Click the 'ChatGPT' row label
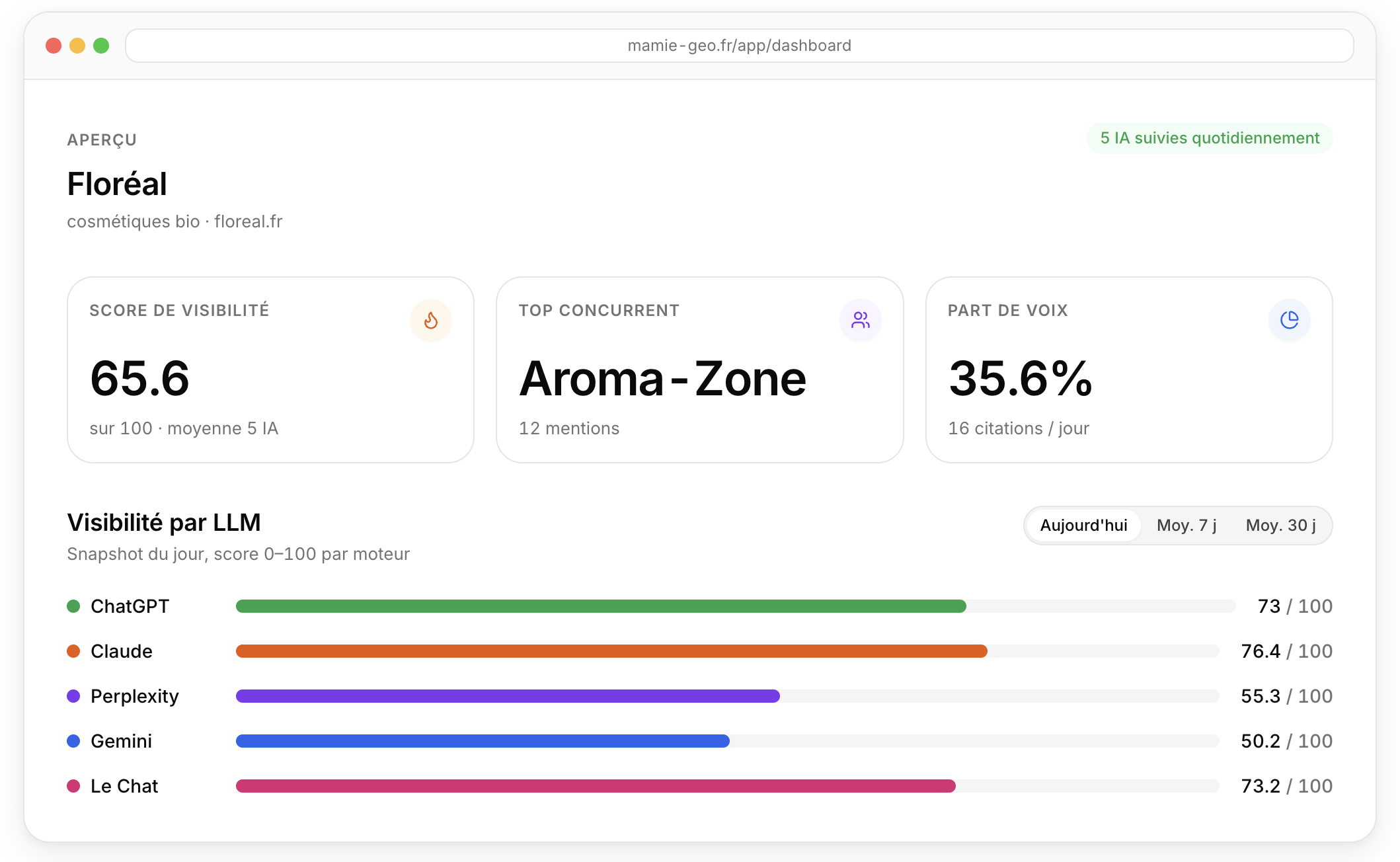The height and width of the screenshot is (862, 1400). [x=130, y=606]
